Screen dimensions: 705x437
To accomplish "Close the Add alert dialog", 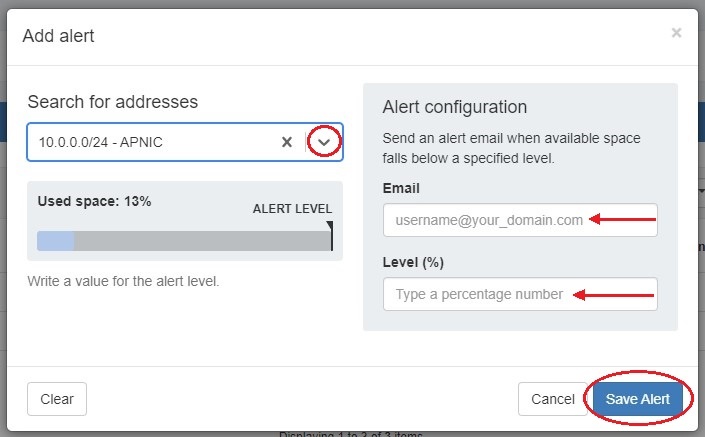I will coord(676,33).
